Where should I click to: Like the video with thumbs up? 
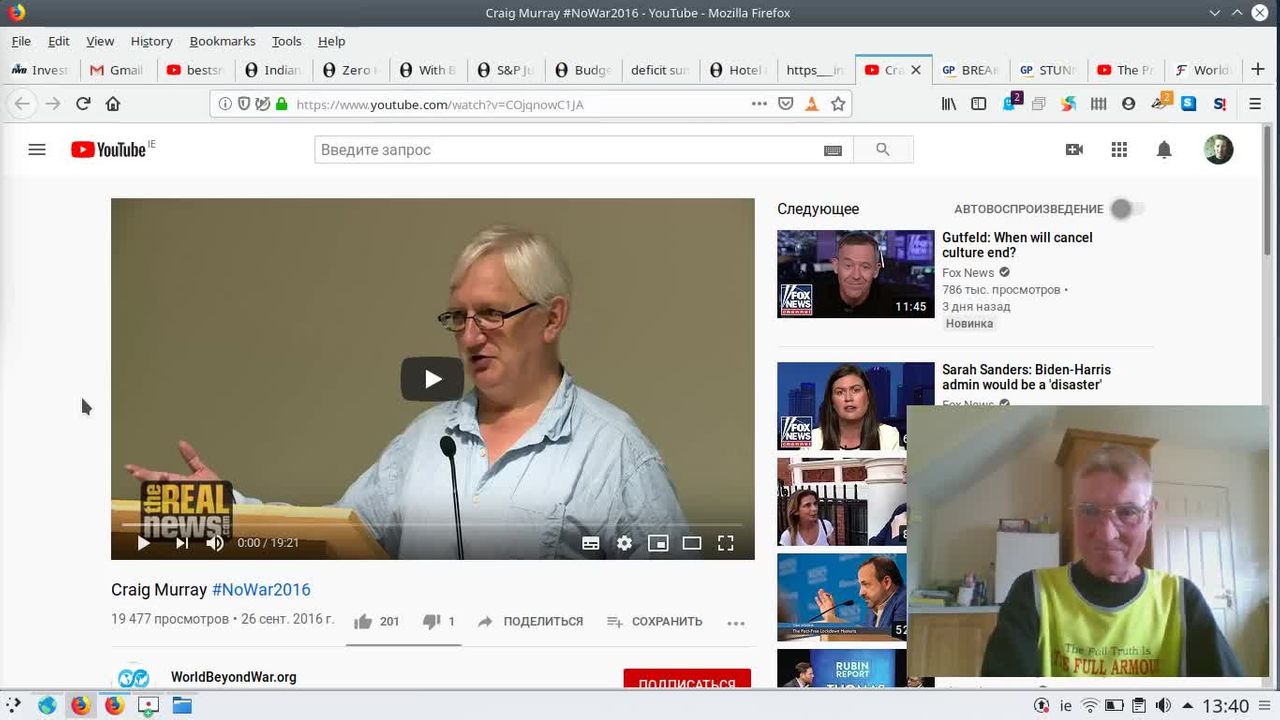tap(364, 621)
